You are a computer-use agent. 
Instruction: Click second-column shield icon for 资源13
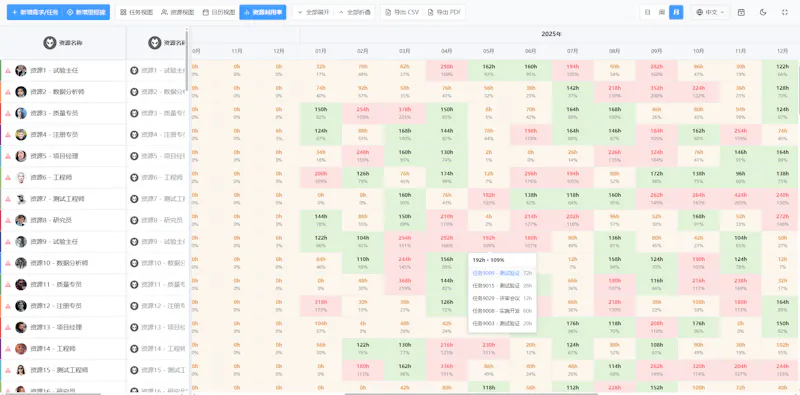point(134,328)
